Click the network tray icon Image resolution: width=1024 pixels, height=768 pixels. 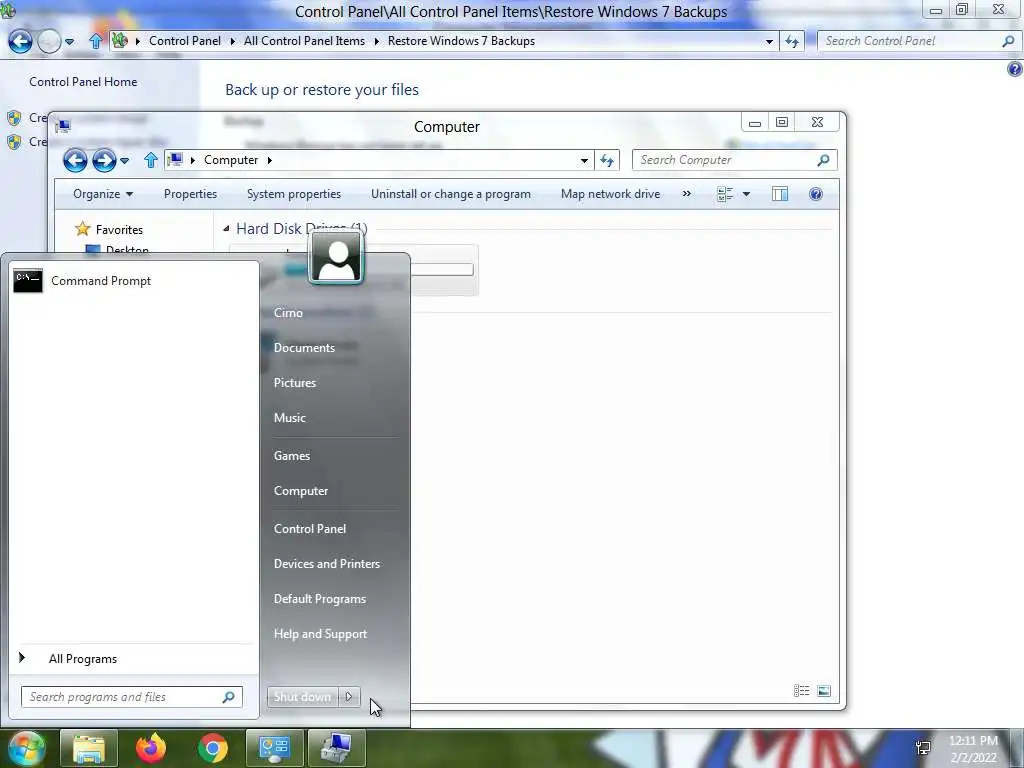pyautogui.click(x=923, y=748)
